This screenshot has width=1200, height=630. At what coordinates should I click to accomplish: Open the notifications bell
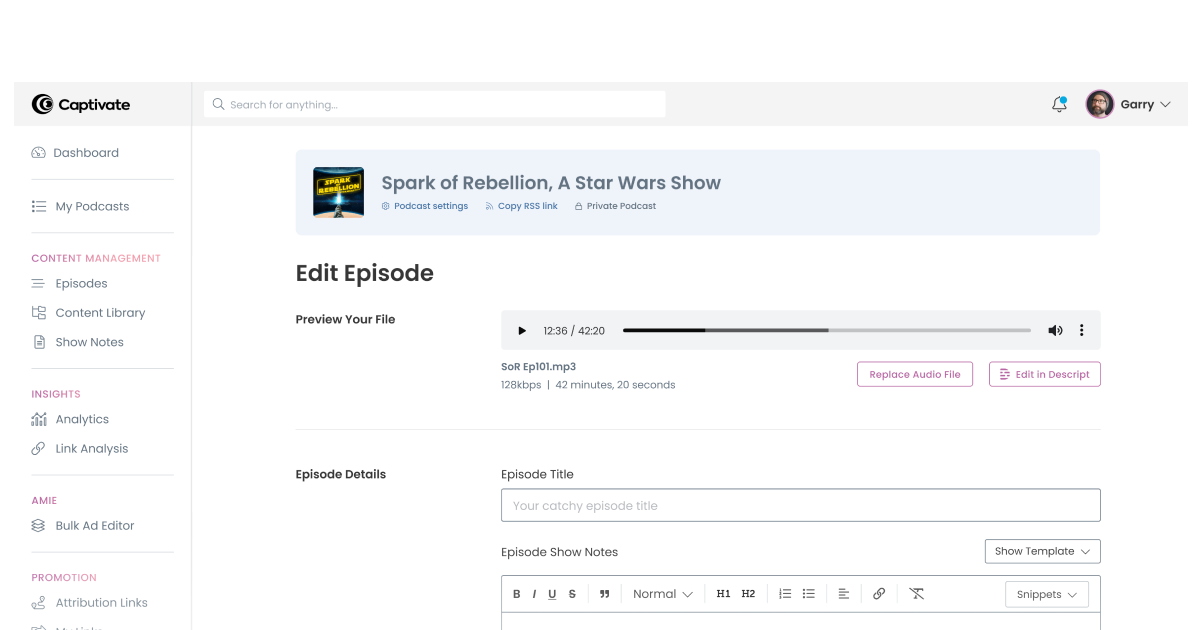pos(1059,103)
